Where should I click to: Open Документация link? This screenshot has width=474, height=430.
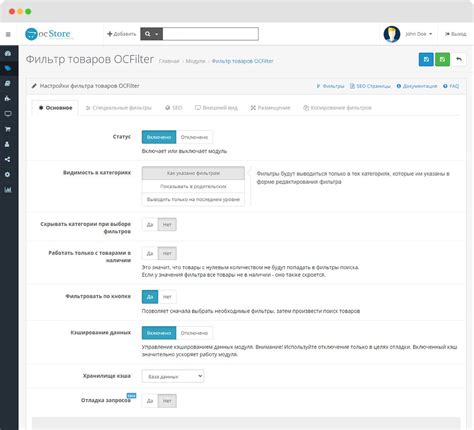click(x=417, y=86)
